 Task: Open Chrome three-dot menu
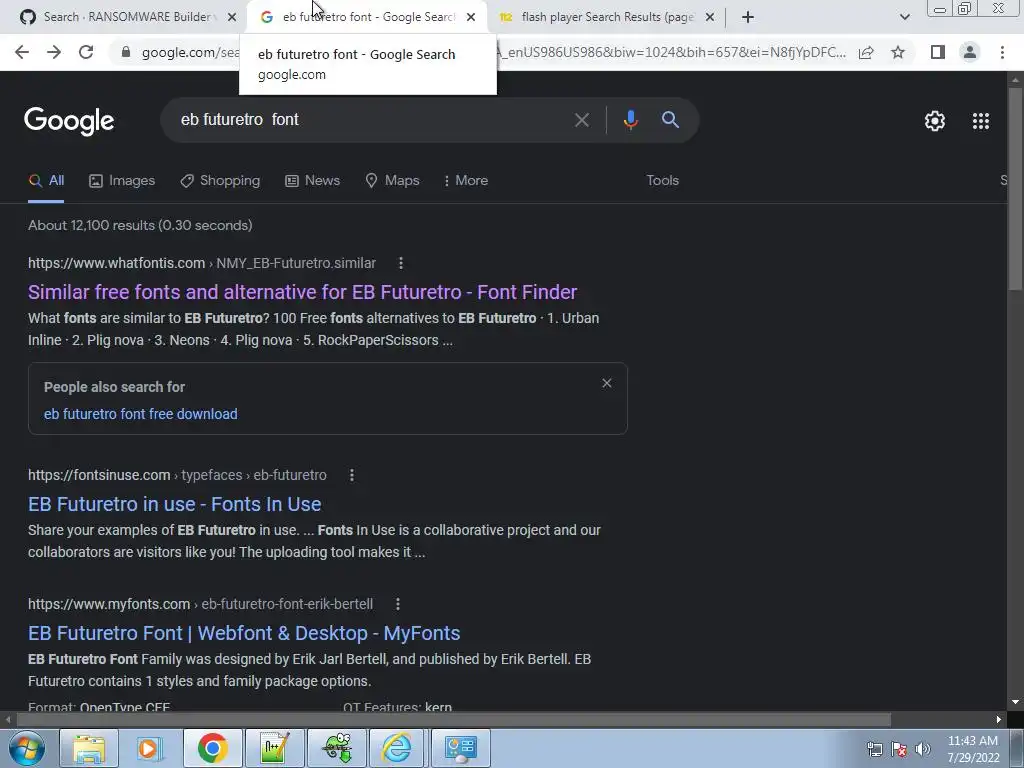tap(1002, 52)
